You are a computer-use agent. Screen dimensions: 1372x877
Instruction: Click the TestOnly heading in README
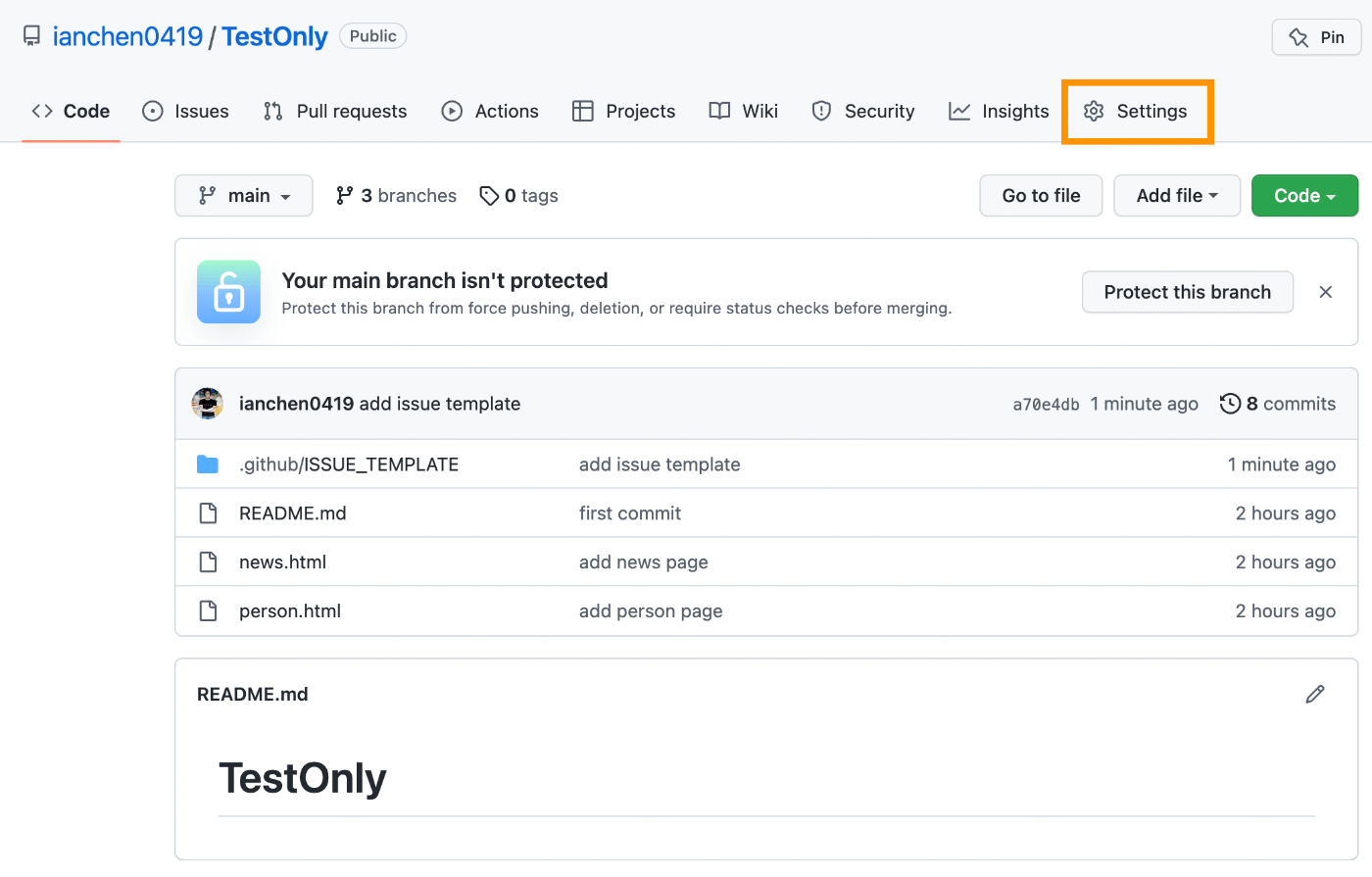(303, 778)
